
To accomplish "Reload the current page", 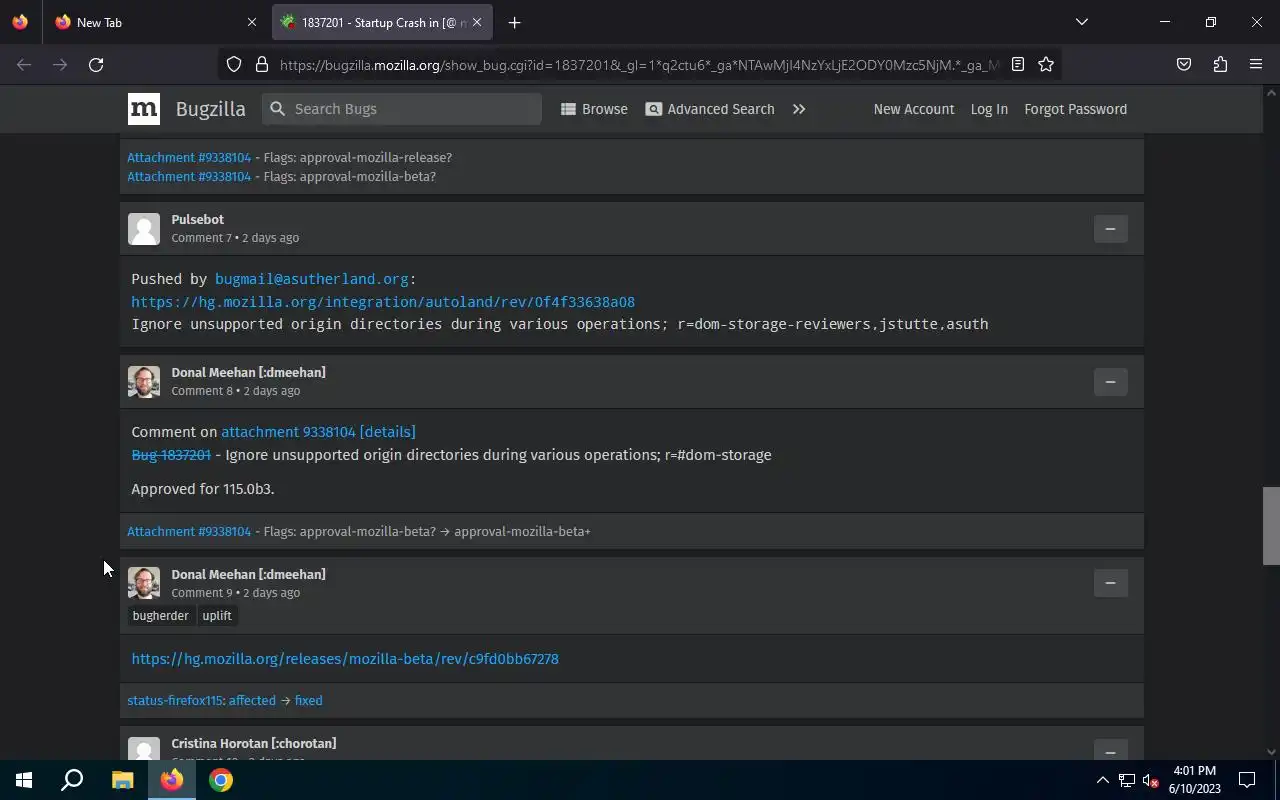I will tap(96, 64).
